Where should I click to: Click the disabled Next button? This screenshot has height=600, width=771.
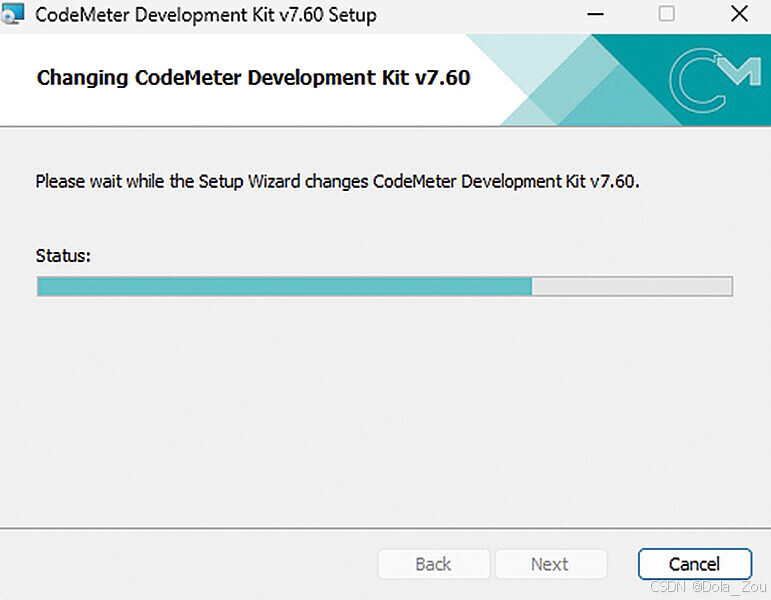[550, 564]
